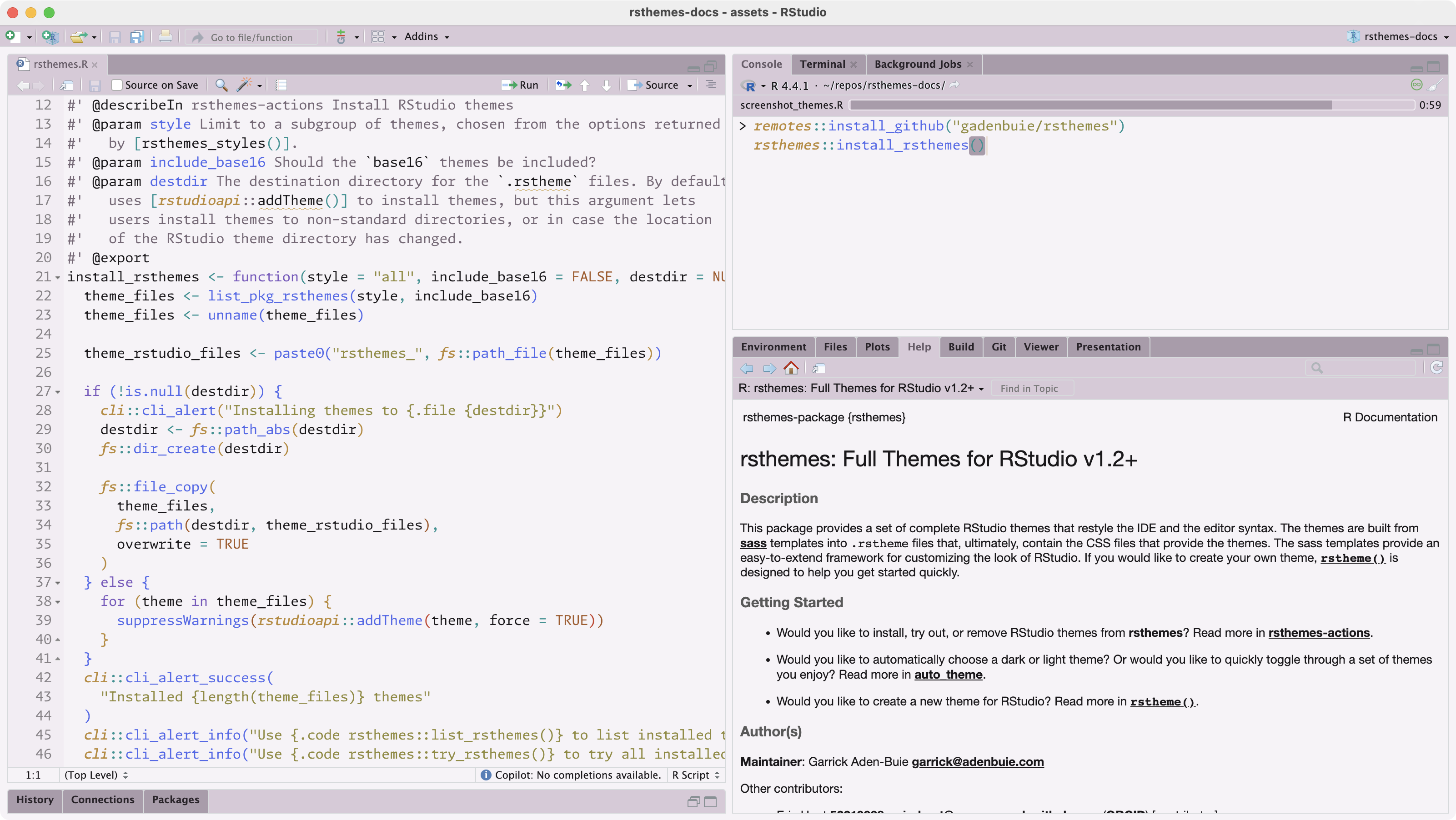Click the print document icon in toolbar
The height and width of the screenshot is (820, 1456).
(x=165, y=37)
